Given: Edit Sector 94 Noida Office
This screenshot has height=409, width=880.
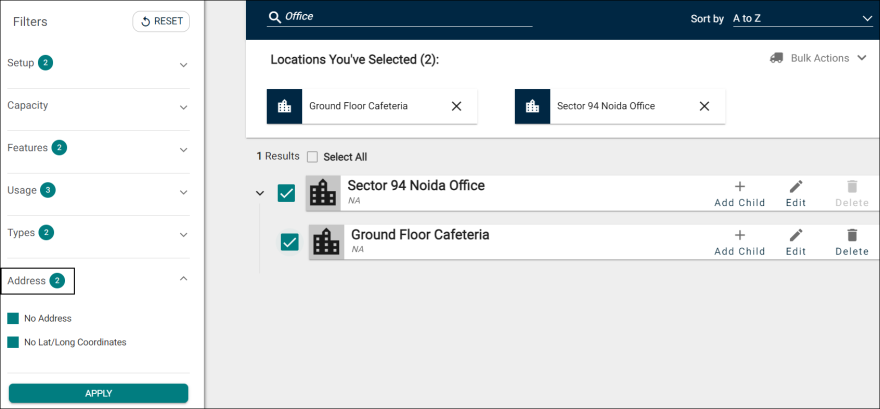Looking at the screenshot, I should point(796,194).
